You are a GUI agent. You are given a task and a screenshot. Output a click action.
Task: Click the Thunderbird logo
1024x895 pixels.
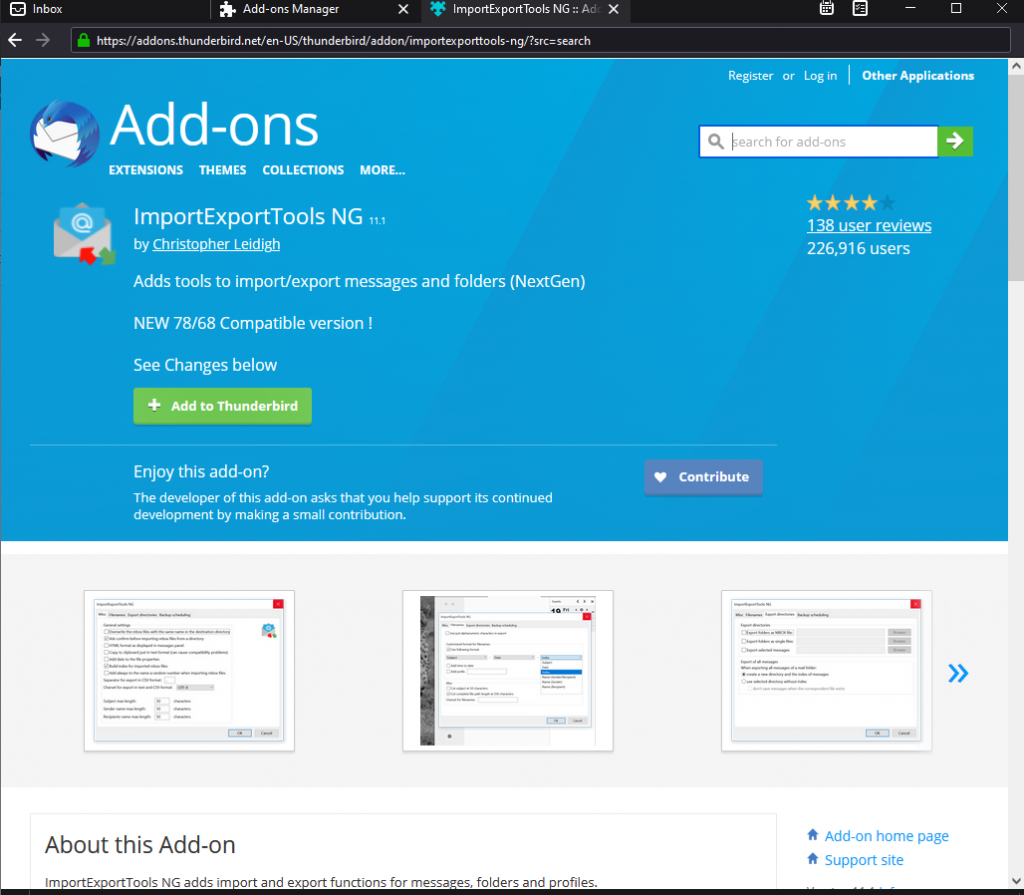tap(65, 133)
